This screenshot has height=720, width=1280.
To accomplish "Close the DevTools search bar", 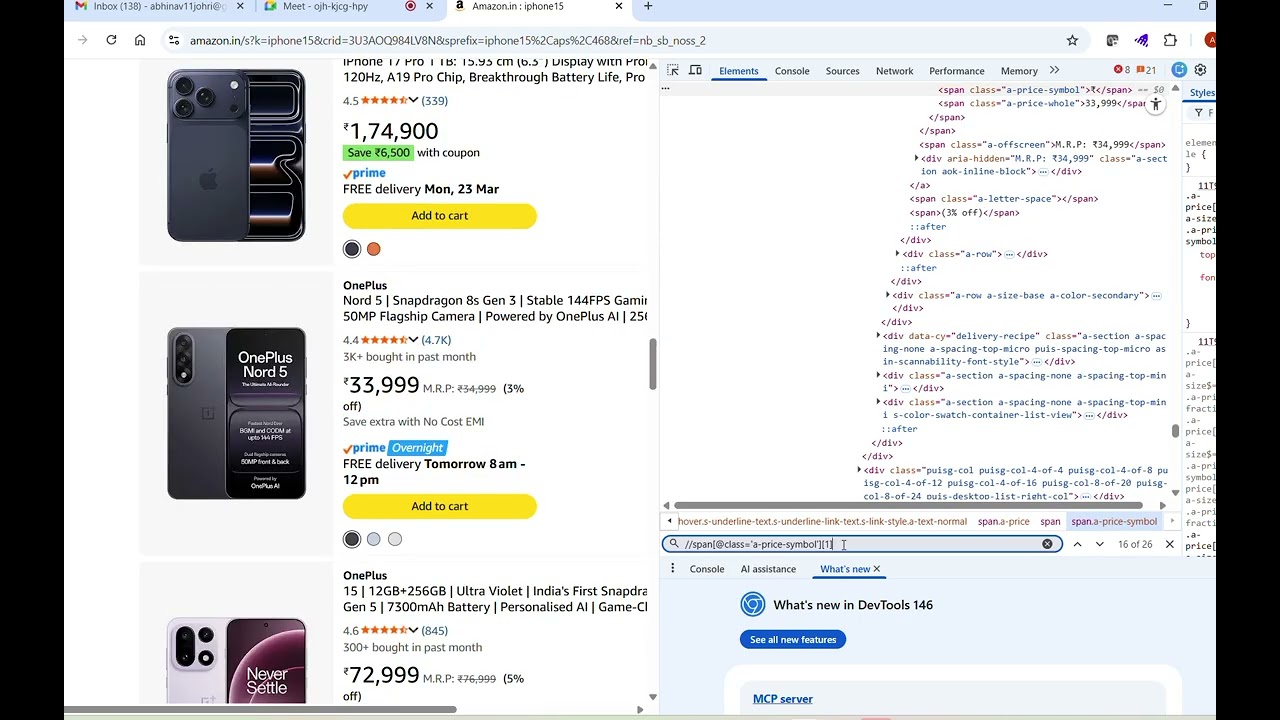I will tap(1169, 544).
